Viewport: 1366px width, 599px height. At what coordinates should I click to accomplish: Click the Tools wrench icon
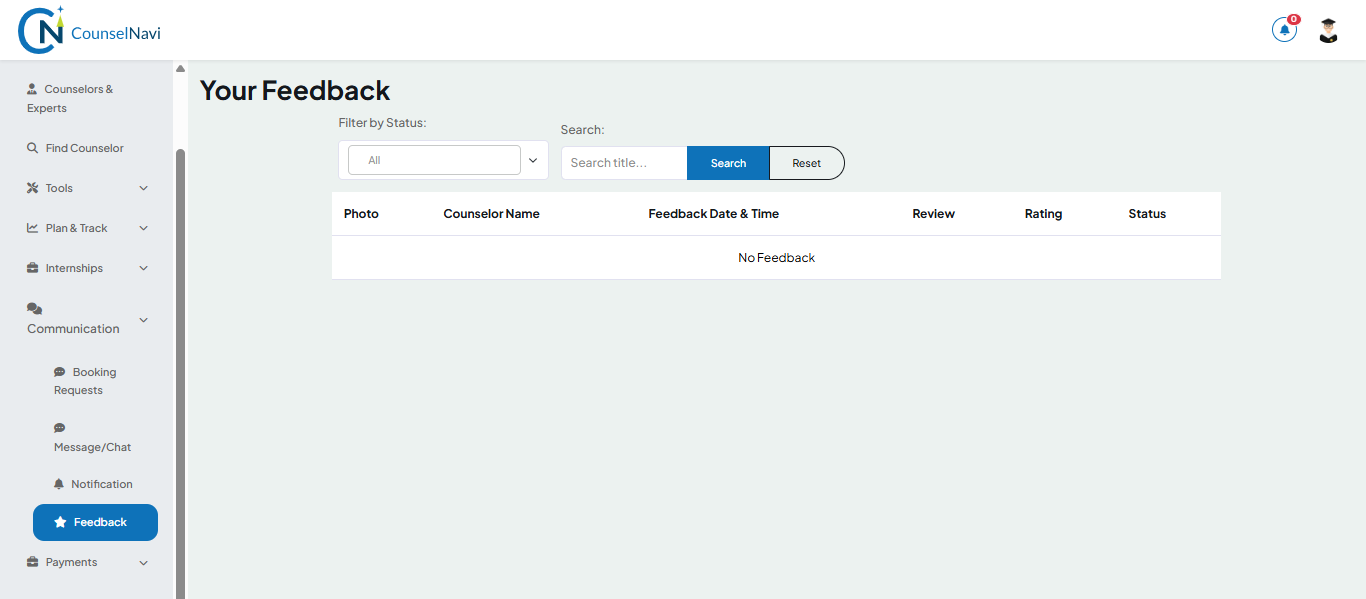(x=33, y=187)
